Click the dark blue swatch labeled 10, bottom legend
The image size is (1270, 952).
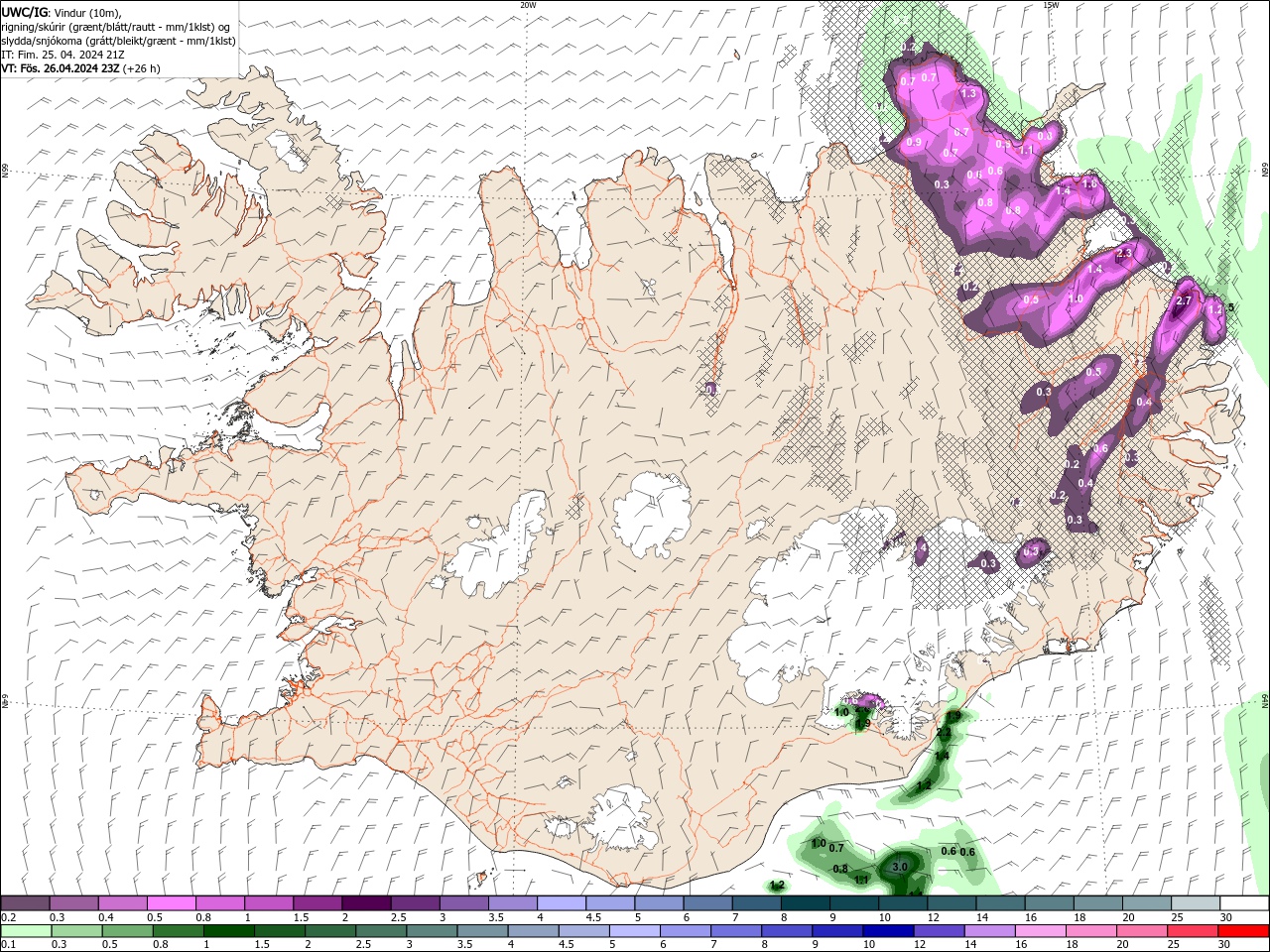tap(887, 931)
